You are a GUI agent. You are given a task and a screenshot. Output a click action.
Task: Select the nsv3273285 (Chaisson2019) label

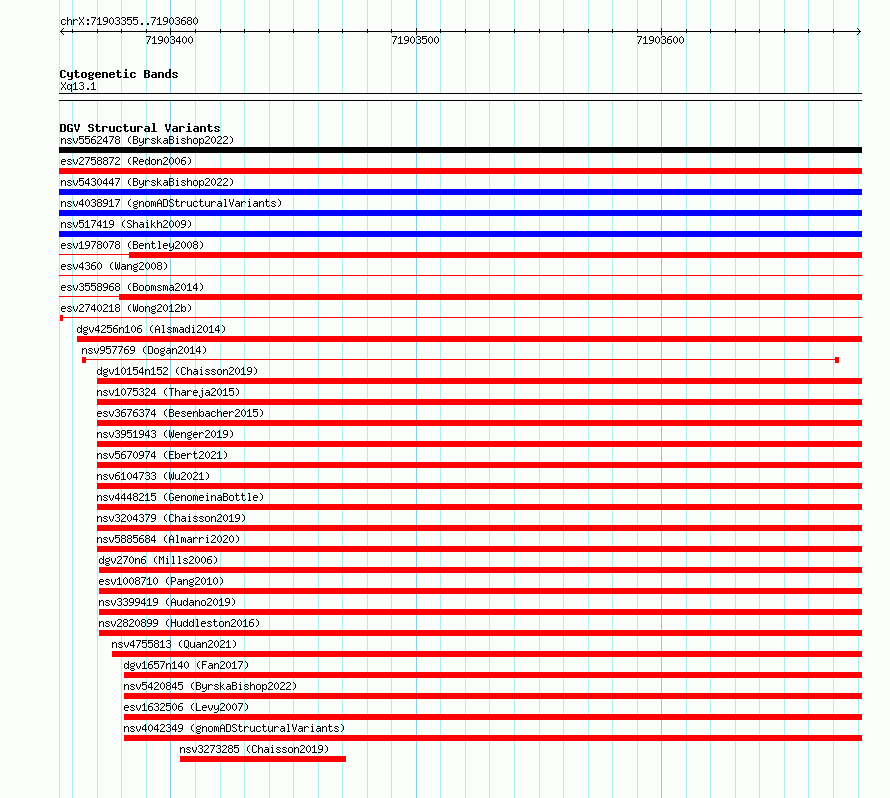point(254,749)
